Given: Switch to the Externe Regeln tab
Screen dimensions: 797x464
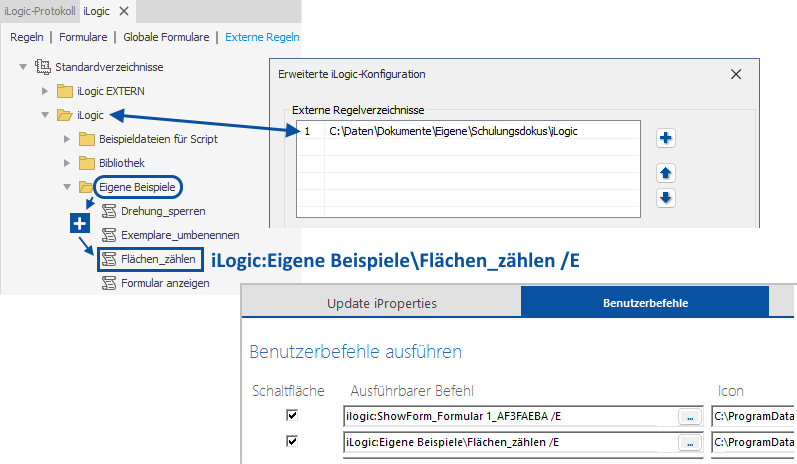Looking at the screenshot, I should [261, 37].
